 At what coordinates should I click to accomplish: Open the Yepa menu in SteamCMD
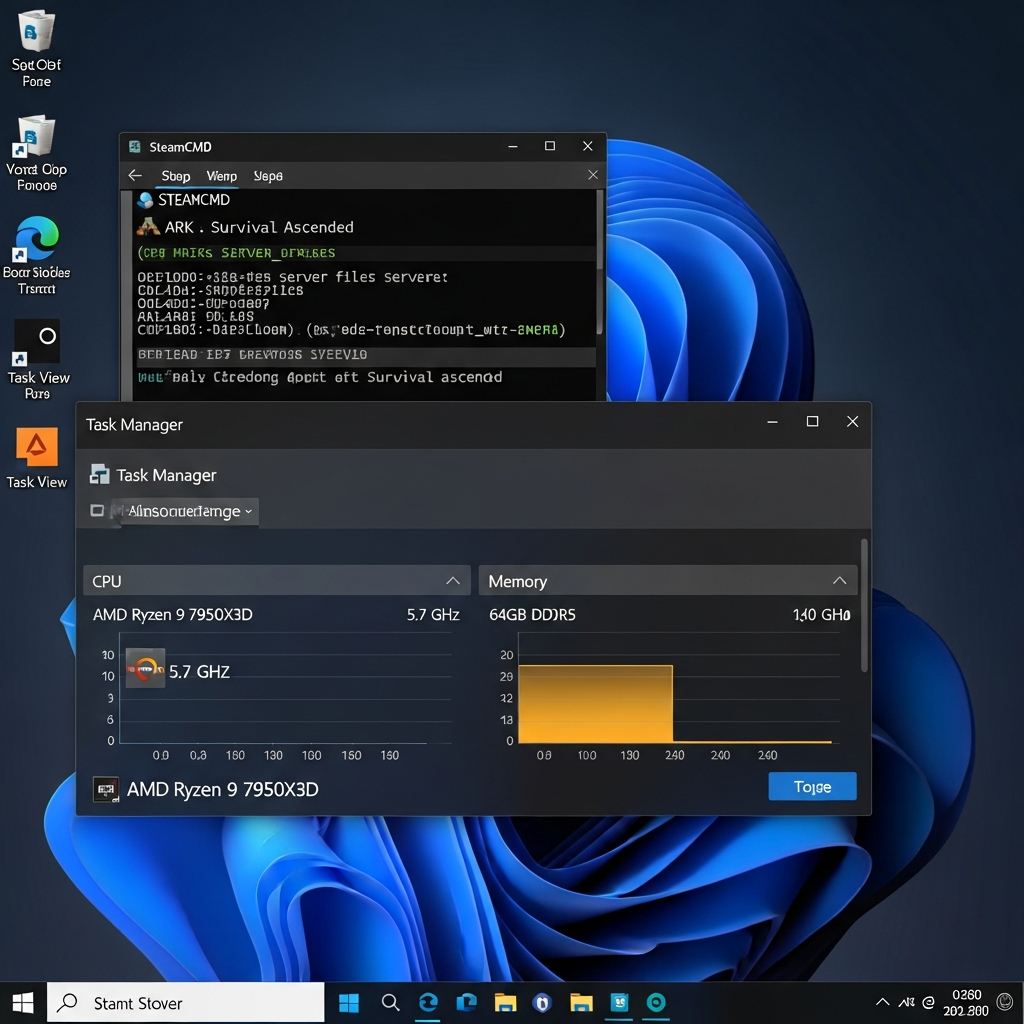pos(267,175)
